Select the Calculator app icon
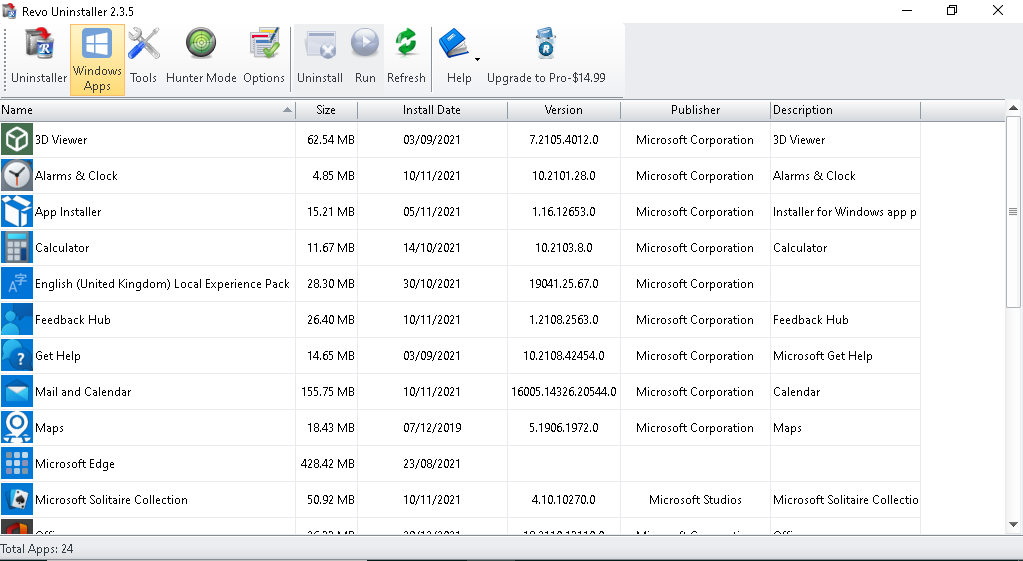This screenshot has height=561, width=1023. pos(17,248)
